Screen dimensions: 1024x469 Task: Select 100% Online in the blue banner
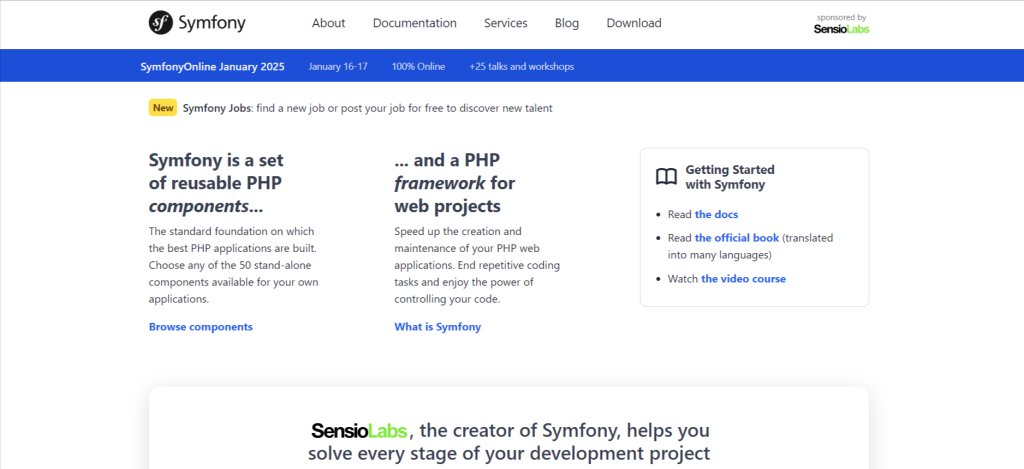pyautogui.click(x=418, y=67)
